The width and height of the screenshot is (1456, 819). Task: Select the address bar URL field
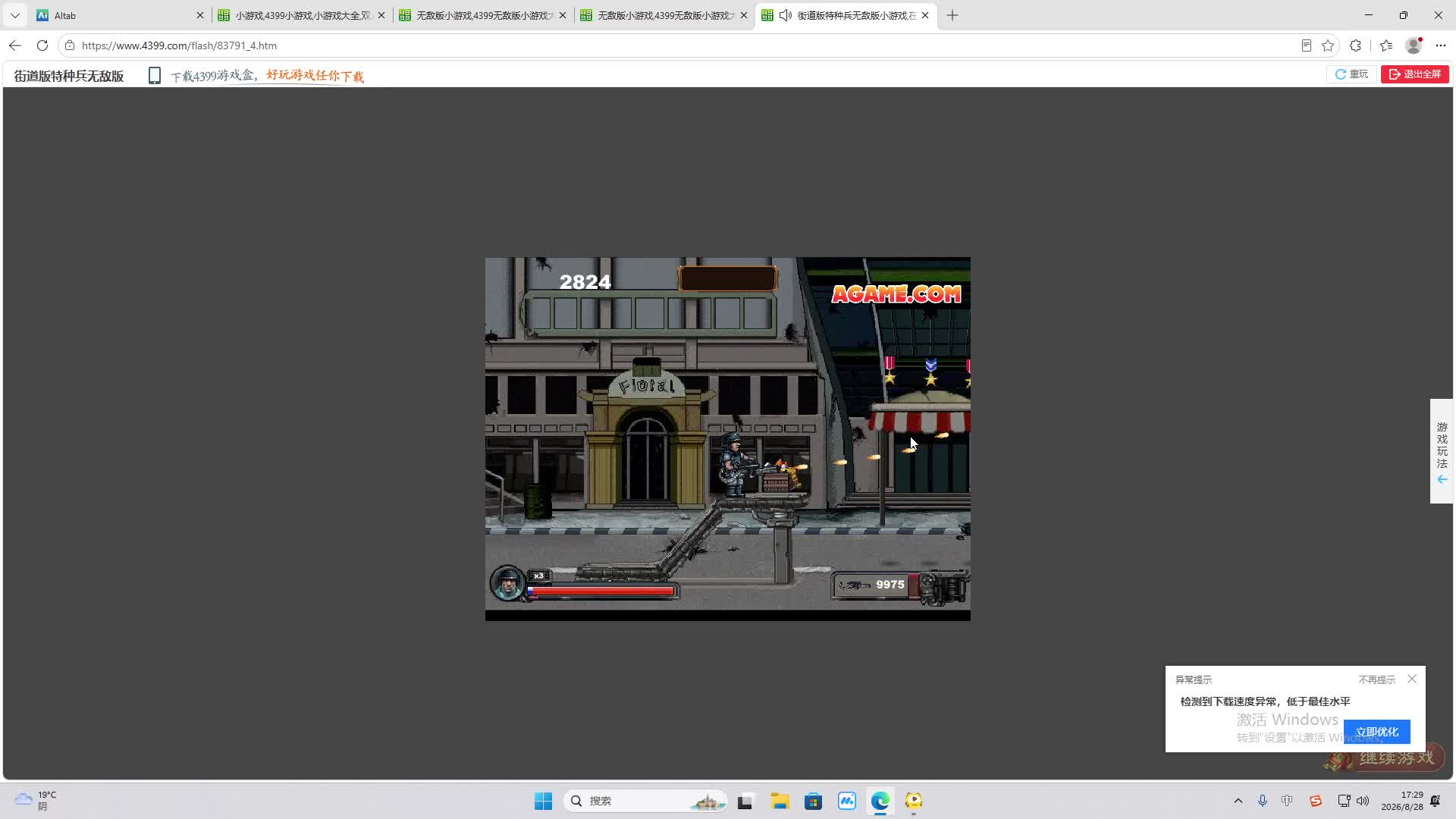682,45
